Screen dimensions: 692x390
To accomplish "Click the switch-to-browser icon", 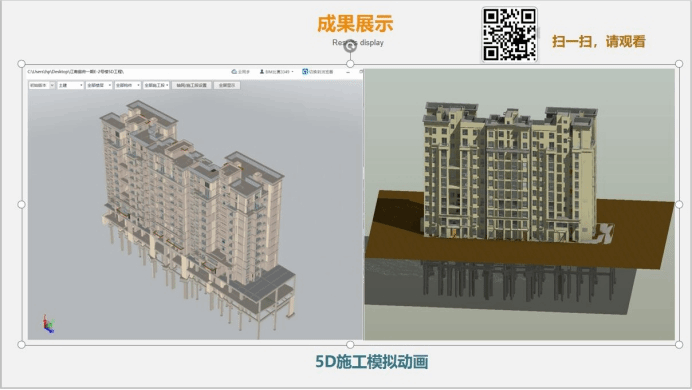I will tap(305, 71).
